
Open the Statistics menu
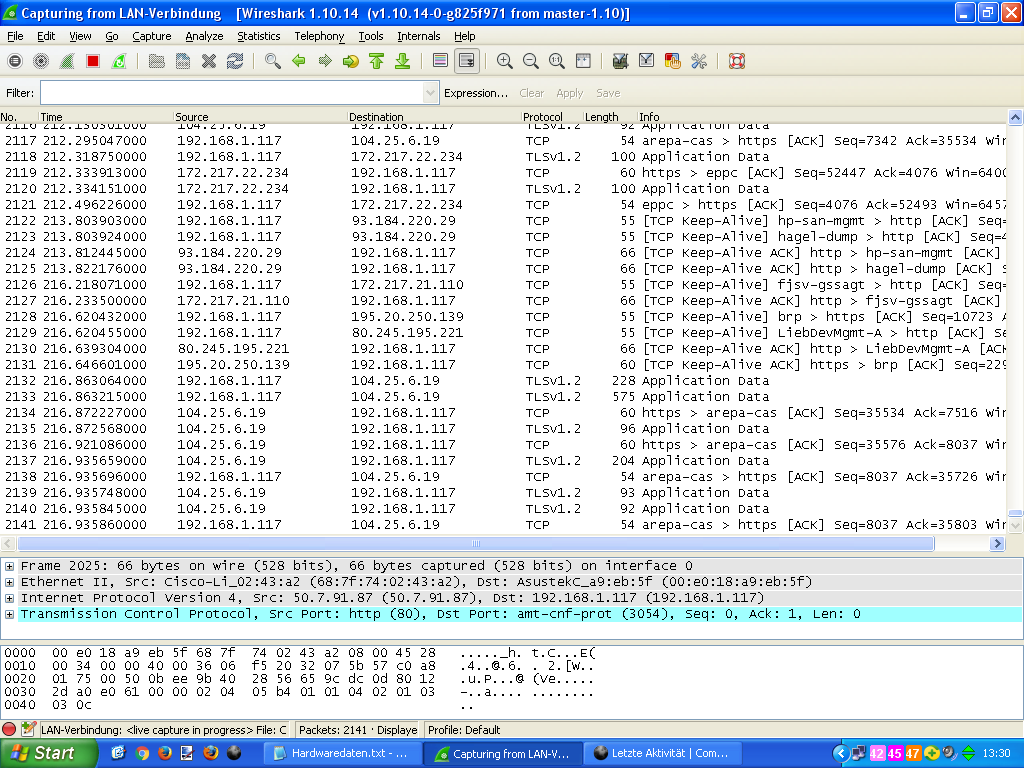[259, 36]
